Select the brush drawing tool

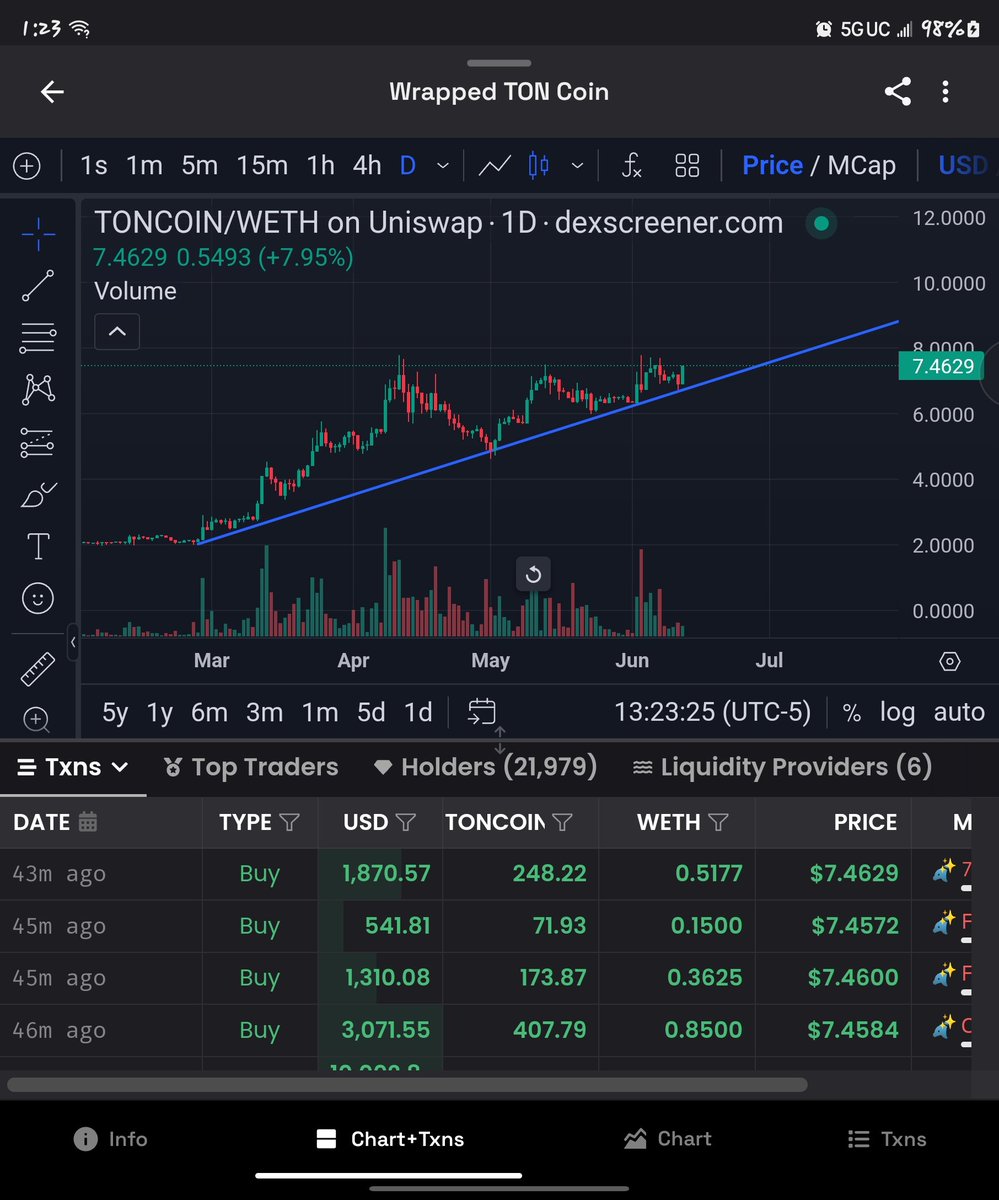pyautogui.click(x=38, y=494)
